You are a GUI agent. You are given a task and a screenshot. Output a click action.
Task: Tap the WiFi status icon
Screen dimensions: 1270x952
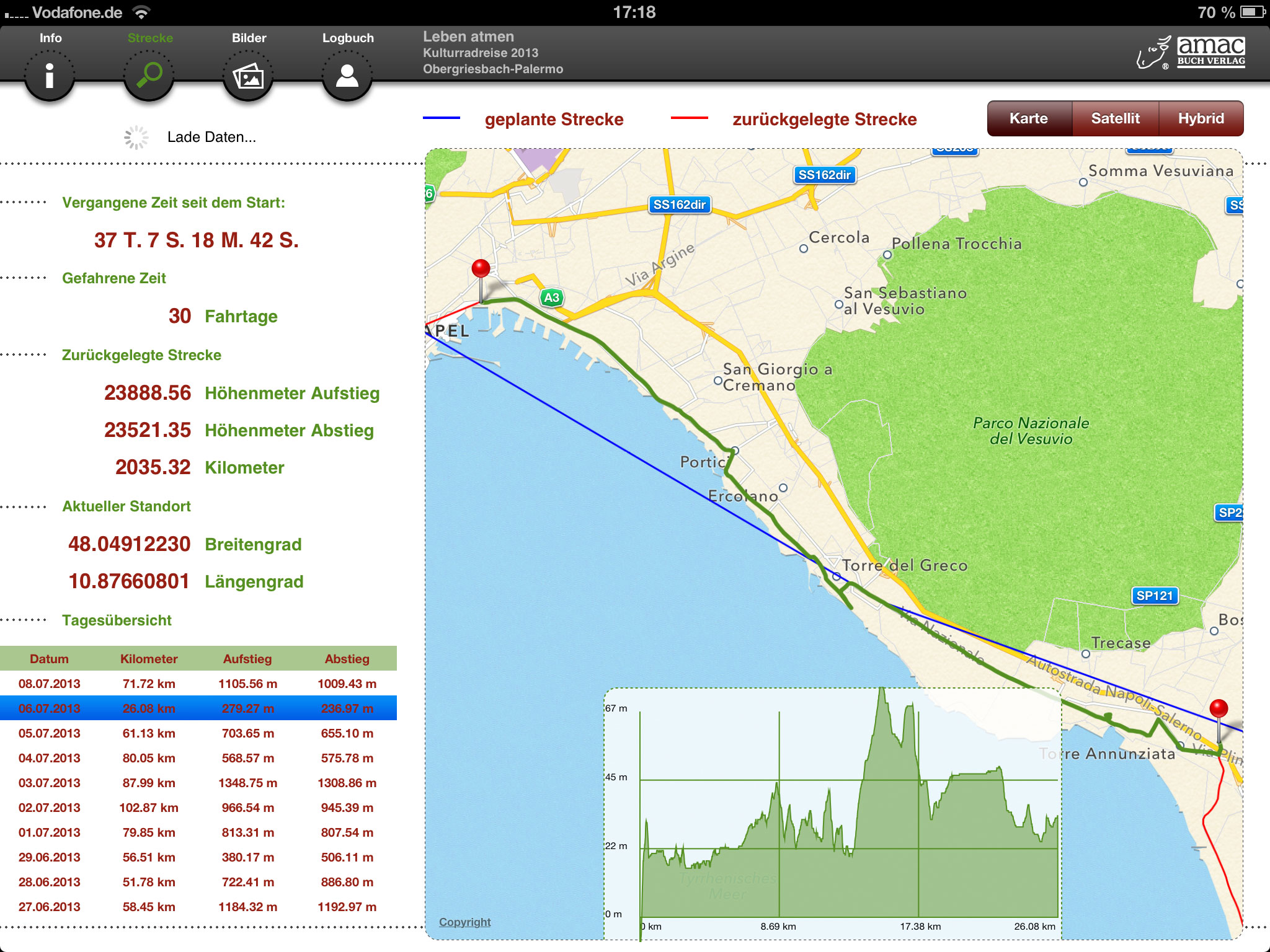point(142,12)
